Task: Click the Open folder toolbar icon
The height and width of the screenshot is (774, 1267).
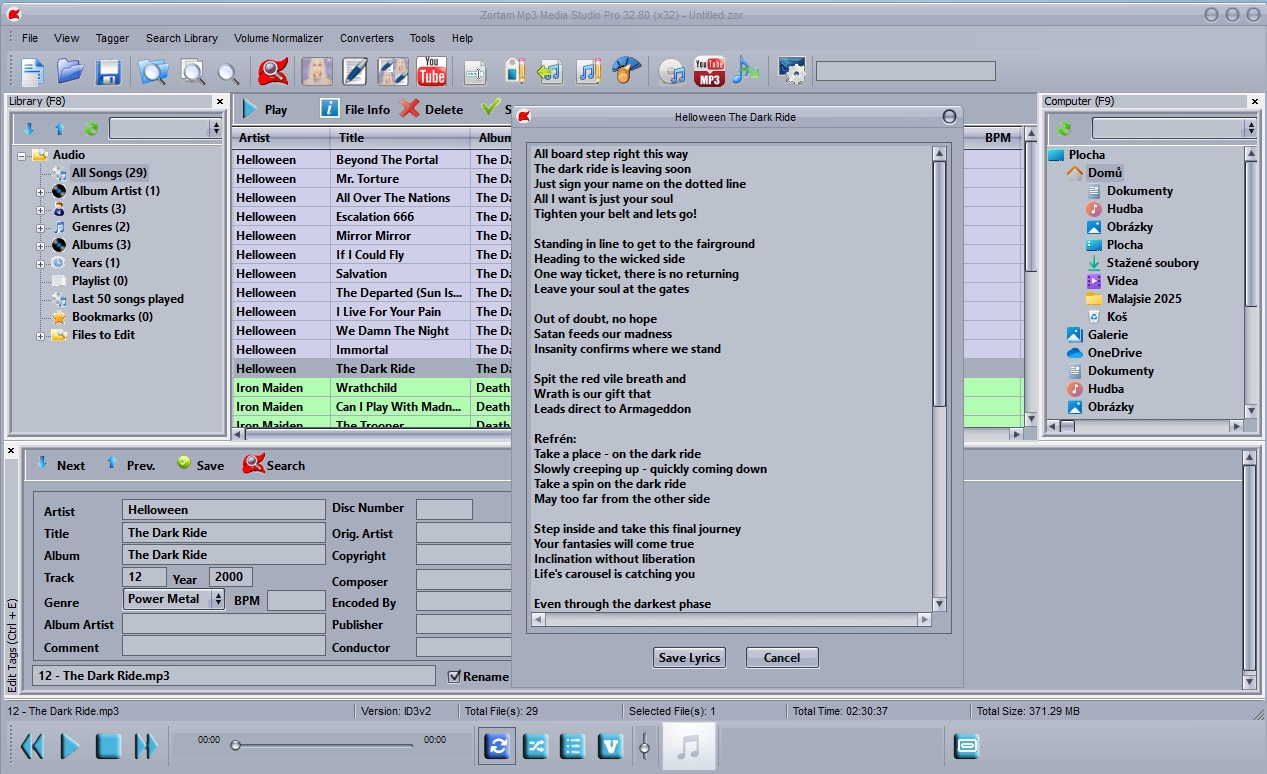Action: [x=70, y=72]
